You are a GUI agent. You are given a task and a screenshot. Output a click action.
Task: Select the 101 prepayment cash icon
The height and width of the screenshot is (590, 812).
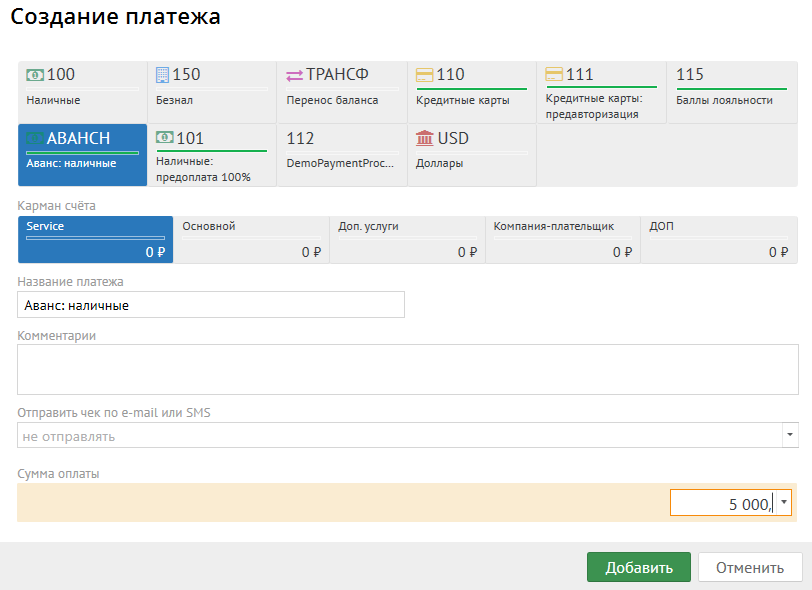click(164, 139)
